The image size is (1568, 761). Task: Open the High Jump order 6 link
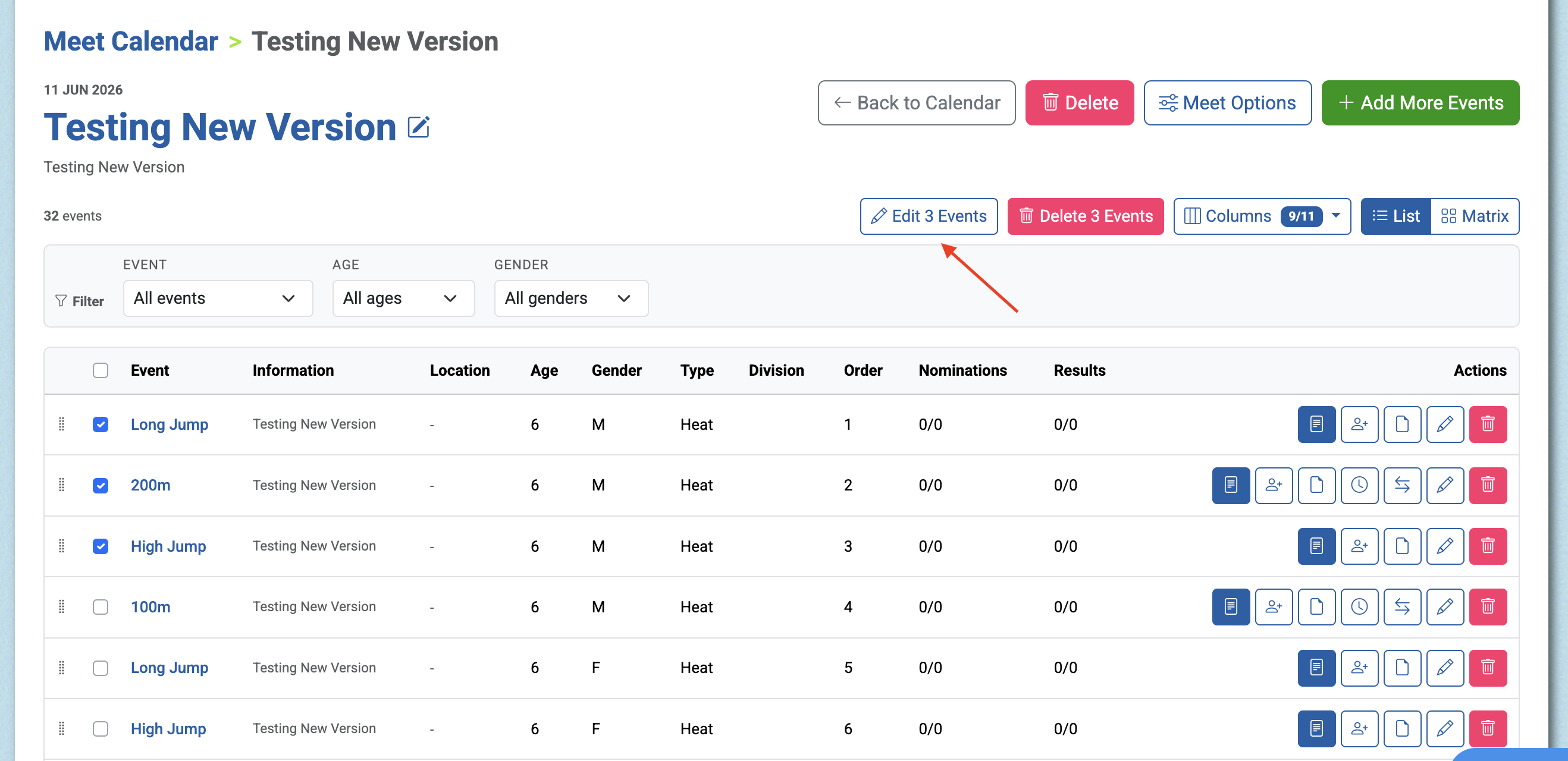168,728
